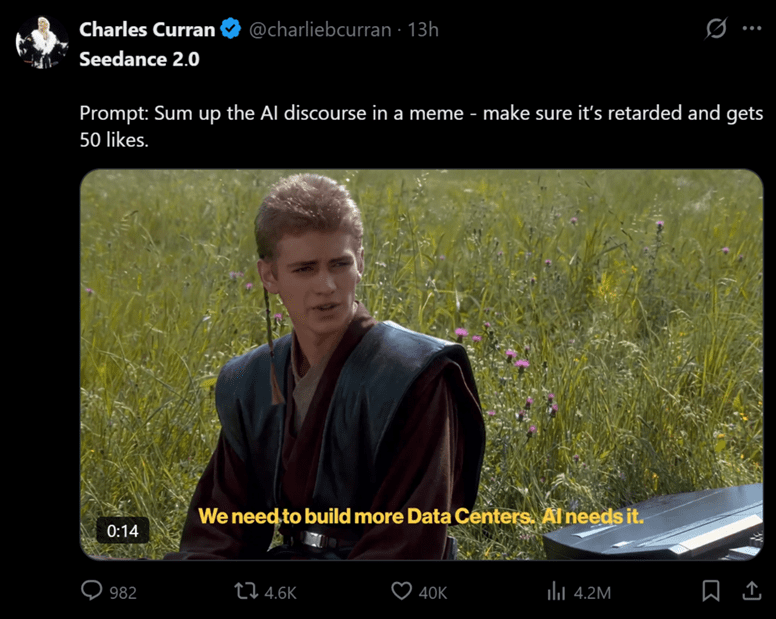The image size is (776, 619).
Task: Open the 13h timestamp link
Action: tap(423, 30)
